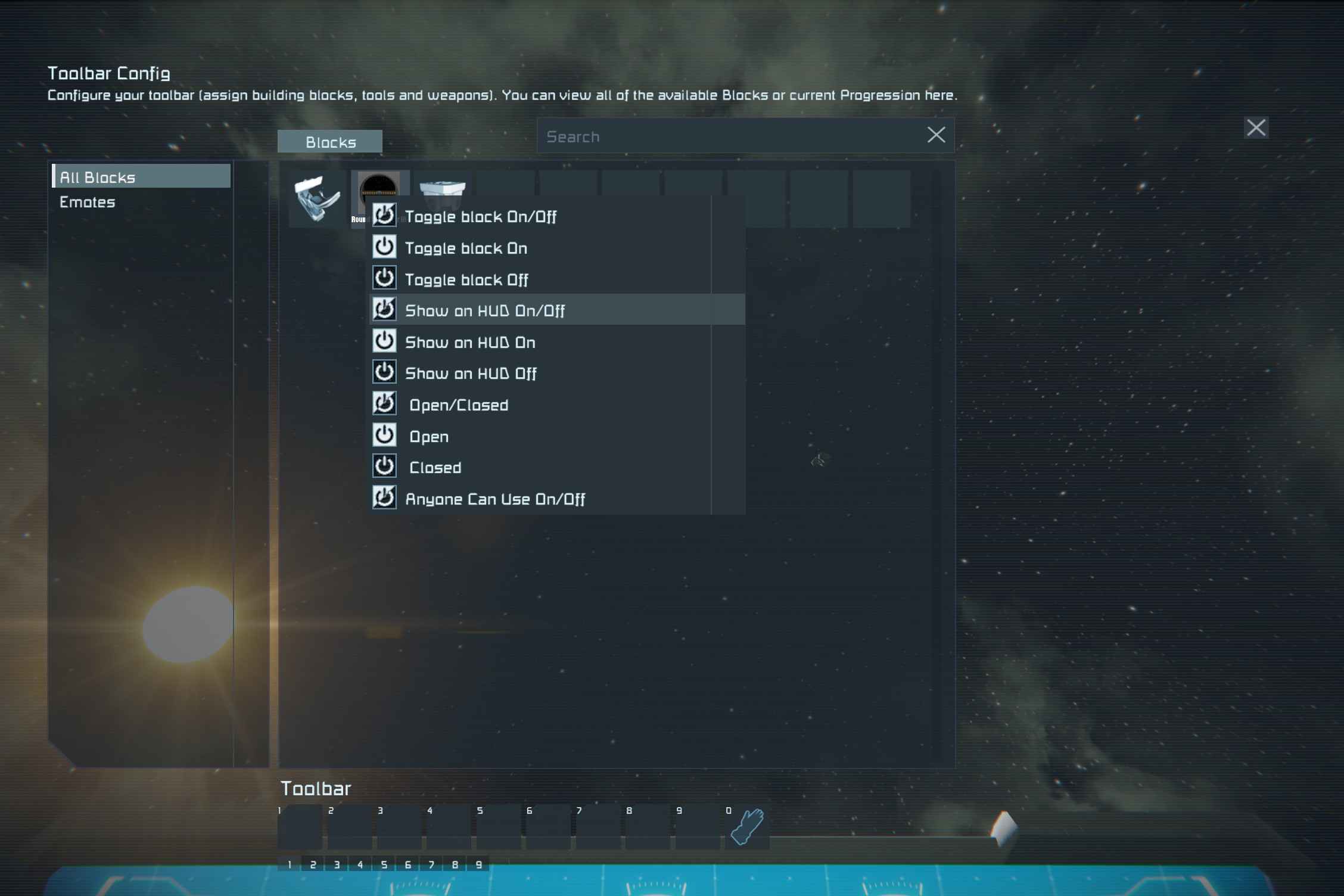
Task: Click the Open/Closed toggle icon
Action: tap(385, 404)
